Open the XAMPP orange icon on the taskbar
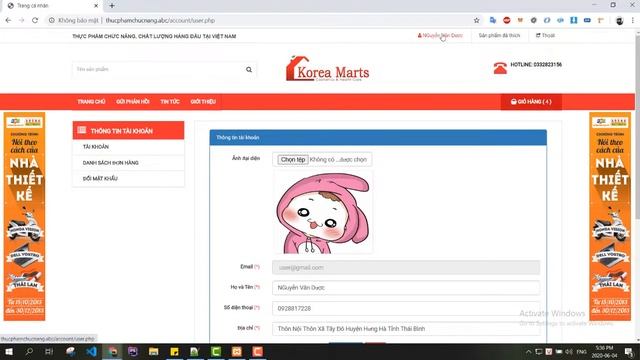This screenshot has height=360, width=640. [x=237, y=352]
